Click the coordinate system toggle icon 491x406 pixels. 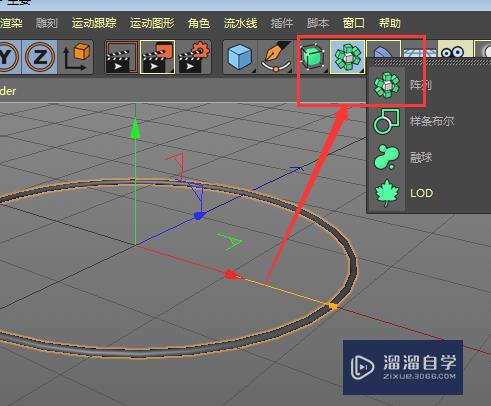[76, 57]
